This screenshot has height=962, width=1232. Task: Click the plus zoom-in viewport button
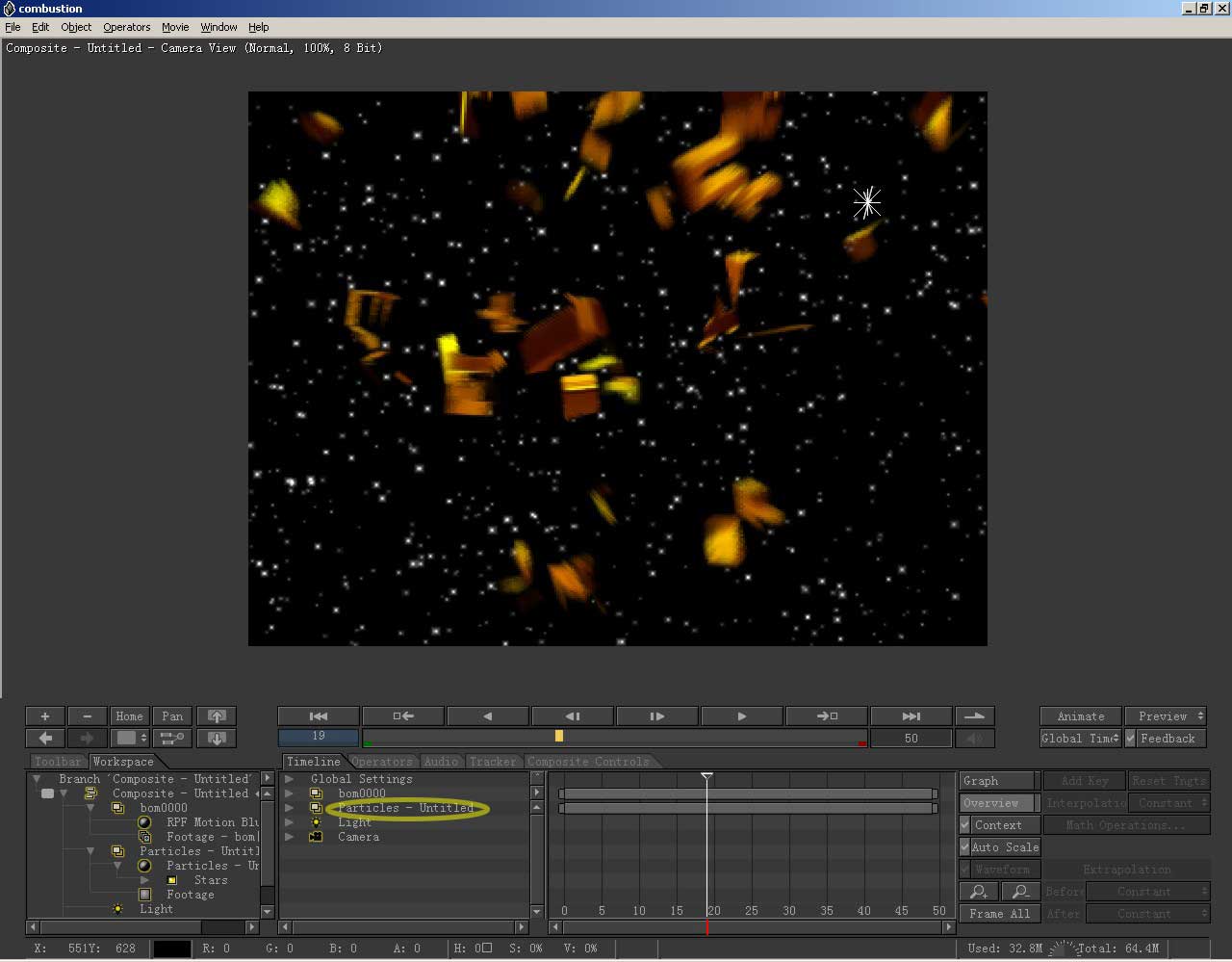click(x=45, y=716)
